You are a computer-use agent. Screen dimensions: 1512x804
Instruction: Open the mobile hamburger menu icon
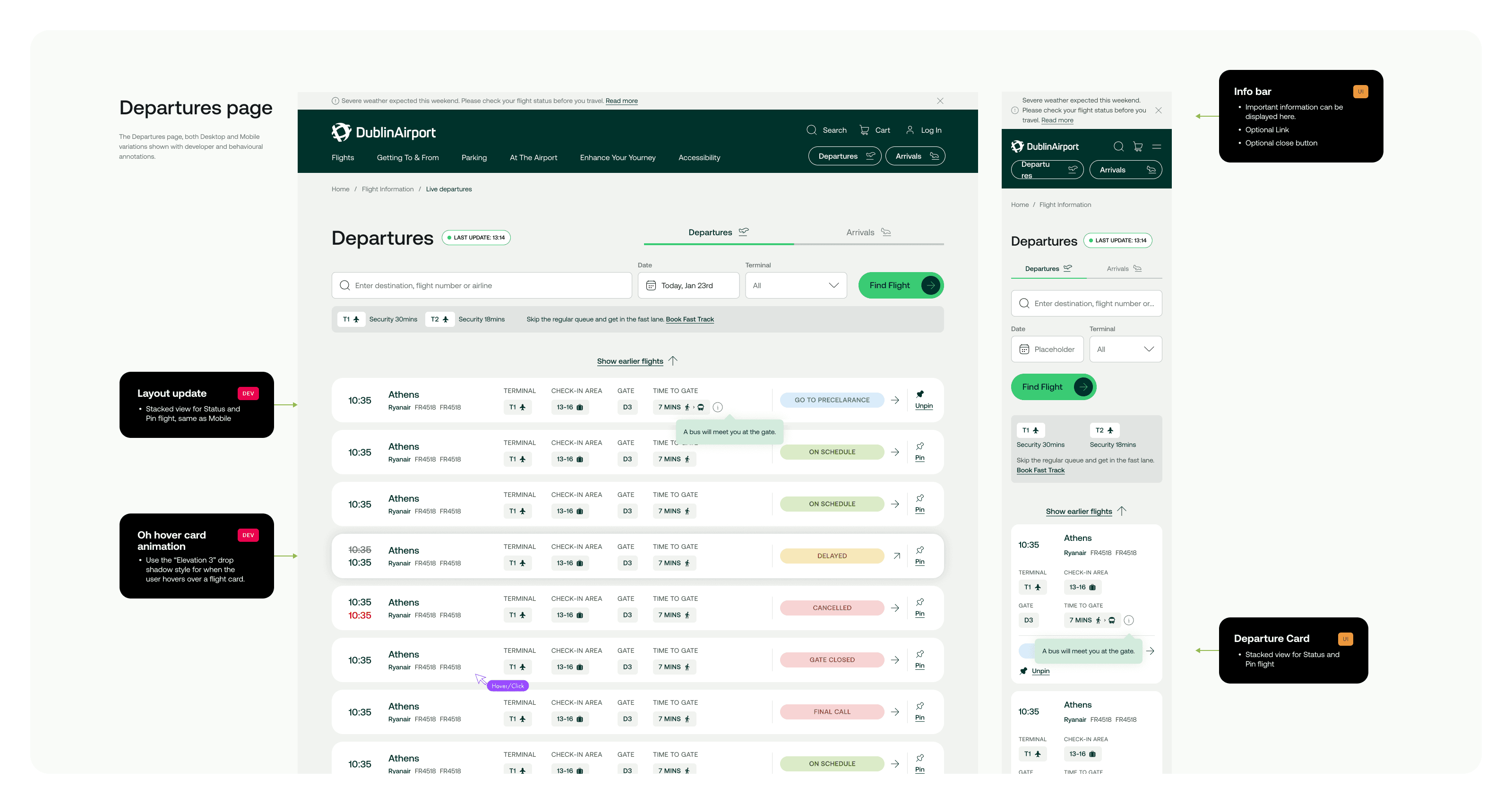(1156, 147)
